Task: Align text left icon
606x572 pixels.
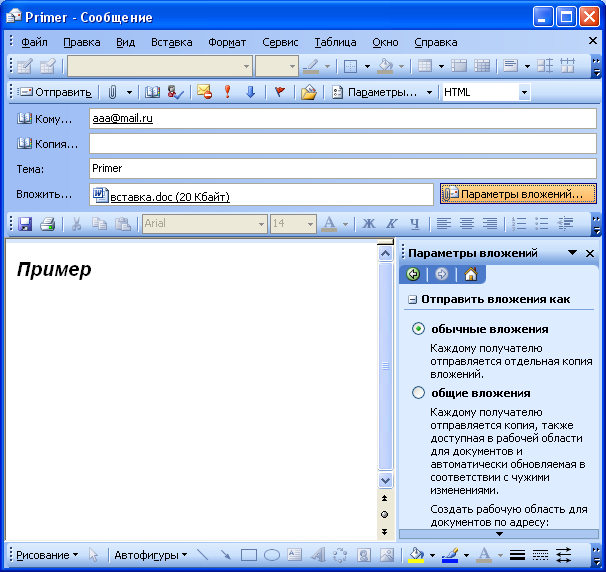Action: 444,224
